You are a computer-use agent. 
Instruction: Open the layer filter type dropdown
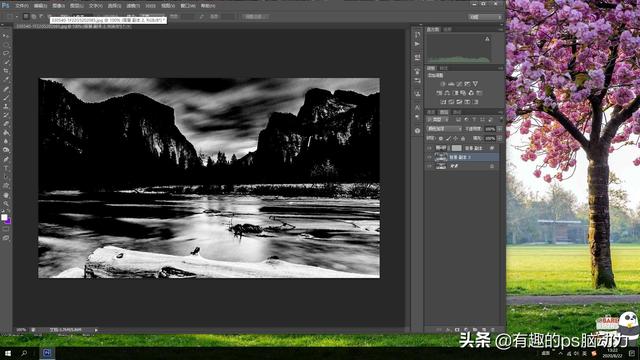(x=438, y=120)
